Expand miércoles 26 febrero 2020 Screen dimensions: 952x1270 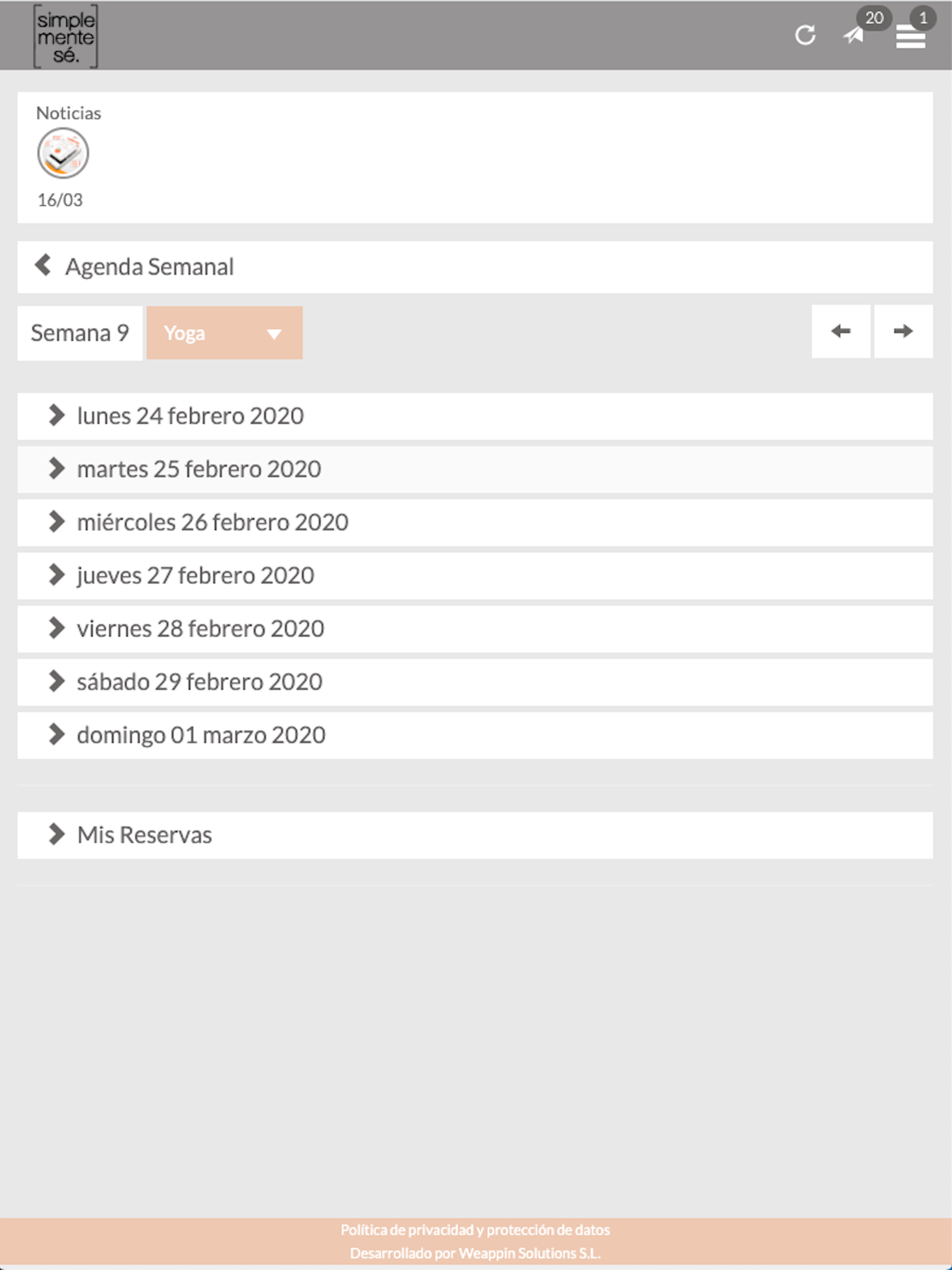[475, 523]
